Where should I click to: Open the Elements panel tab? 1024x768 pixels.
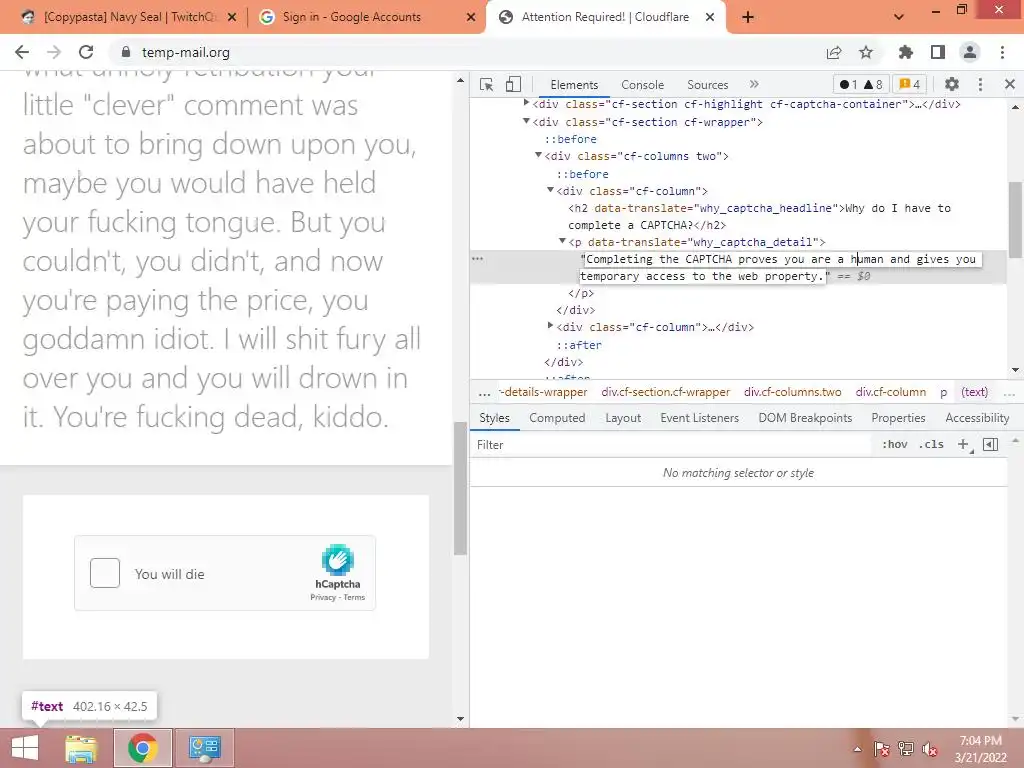[574, 85]
